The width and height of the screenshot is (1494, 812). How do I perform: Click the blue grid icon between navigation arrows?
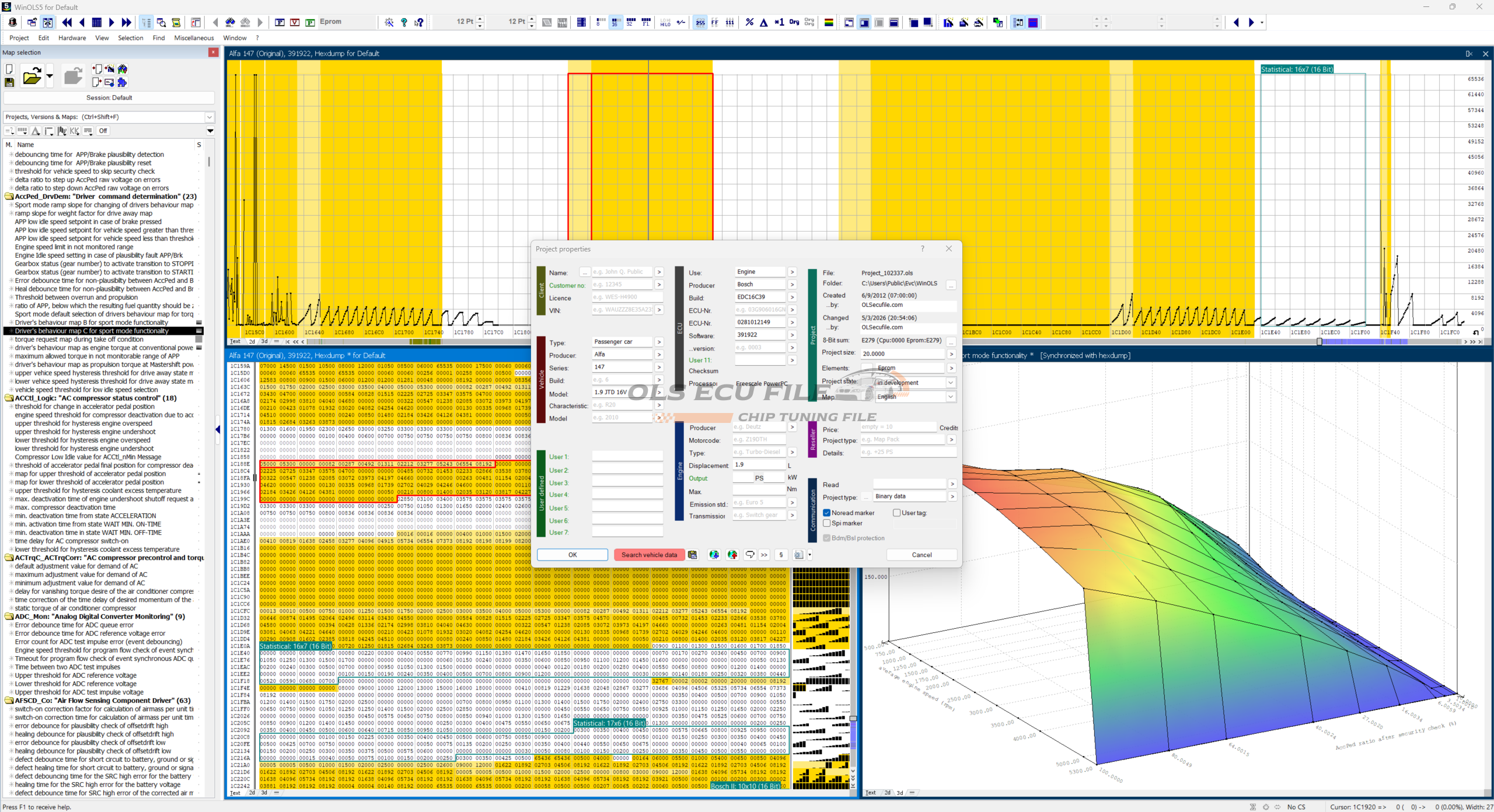tap(97, 22)
